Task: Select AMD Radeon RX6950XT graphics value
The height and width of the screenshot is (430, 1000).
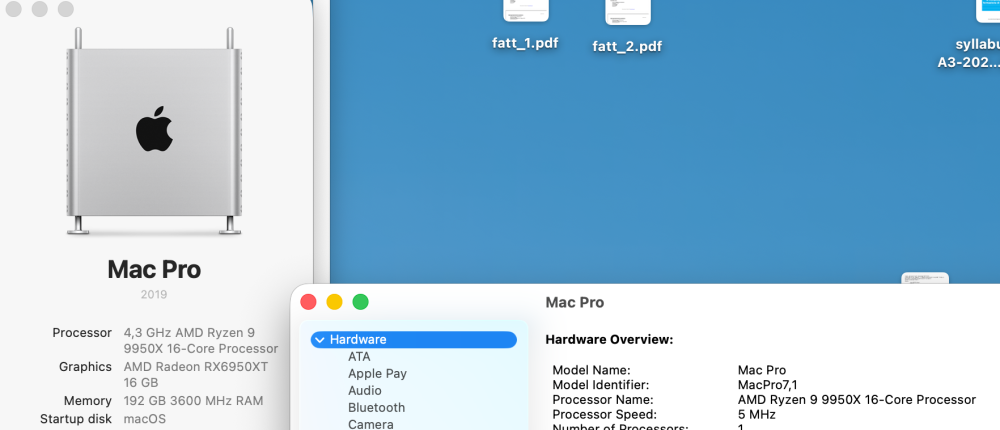Action: (196, 374)
